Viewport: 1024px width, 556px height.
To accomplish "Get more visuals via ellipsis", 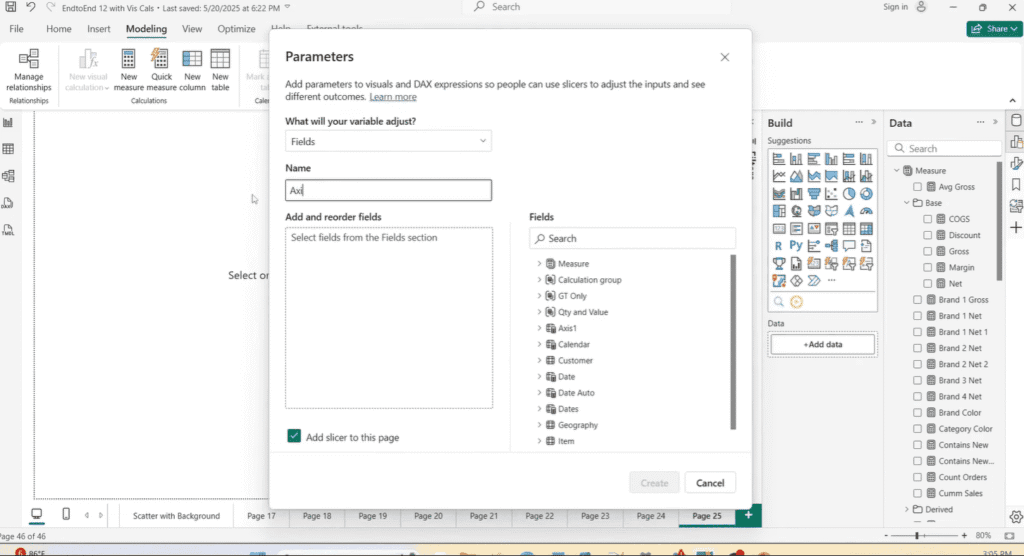I will [831, 281].
